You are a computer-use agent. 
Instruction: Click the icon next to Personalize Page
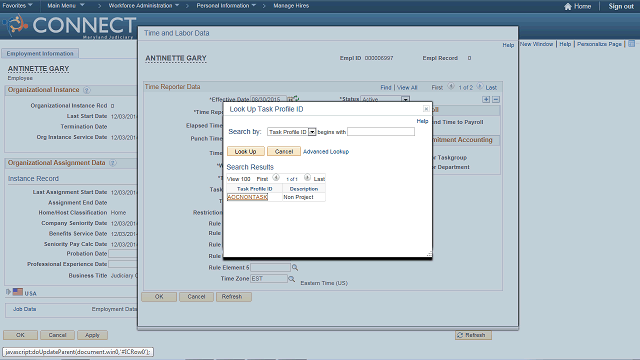click(x=631, y=44)
